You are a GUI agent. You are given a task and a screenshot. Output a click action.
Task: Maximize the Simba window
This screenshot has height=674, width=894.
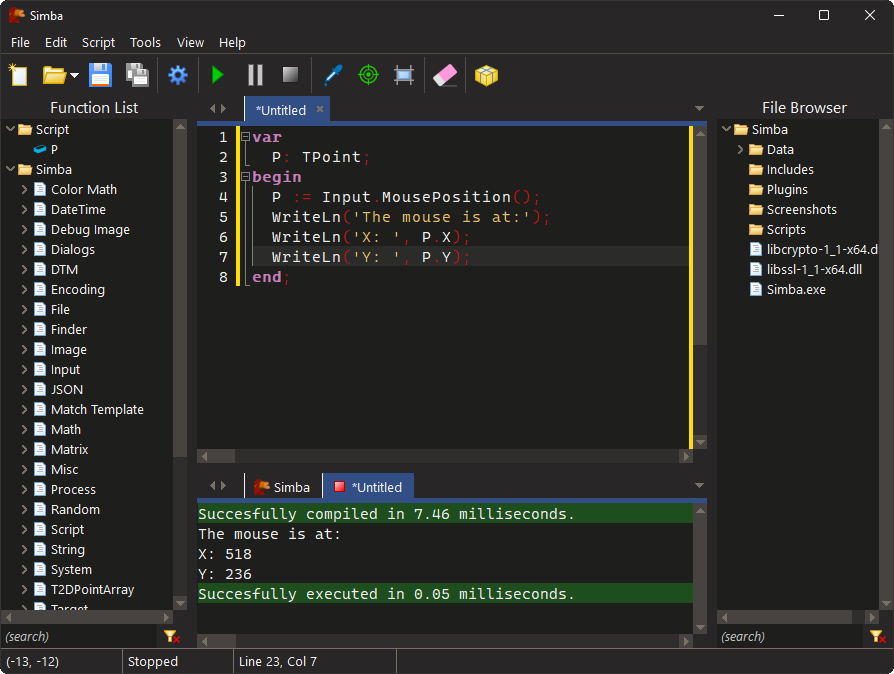tap(824, 15)
